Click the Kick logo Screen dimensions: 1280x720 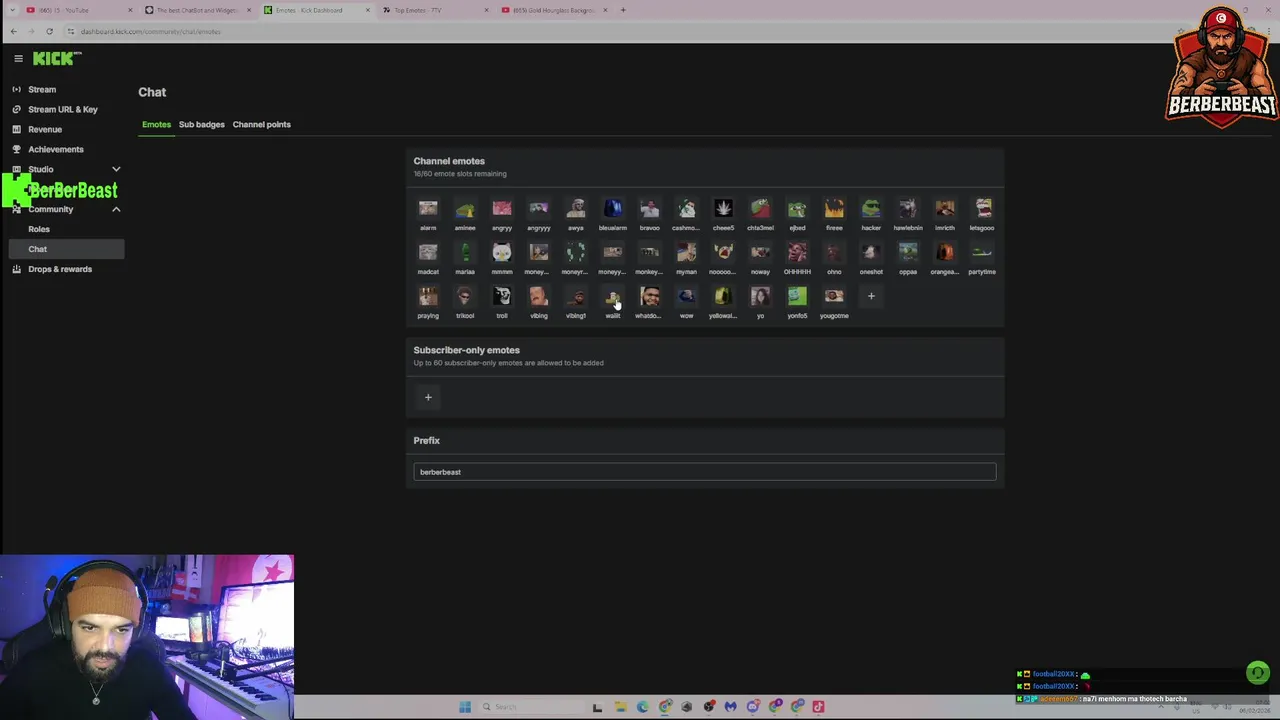click(x=55, y=59)
